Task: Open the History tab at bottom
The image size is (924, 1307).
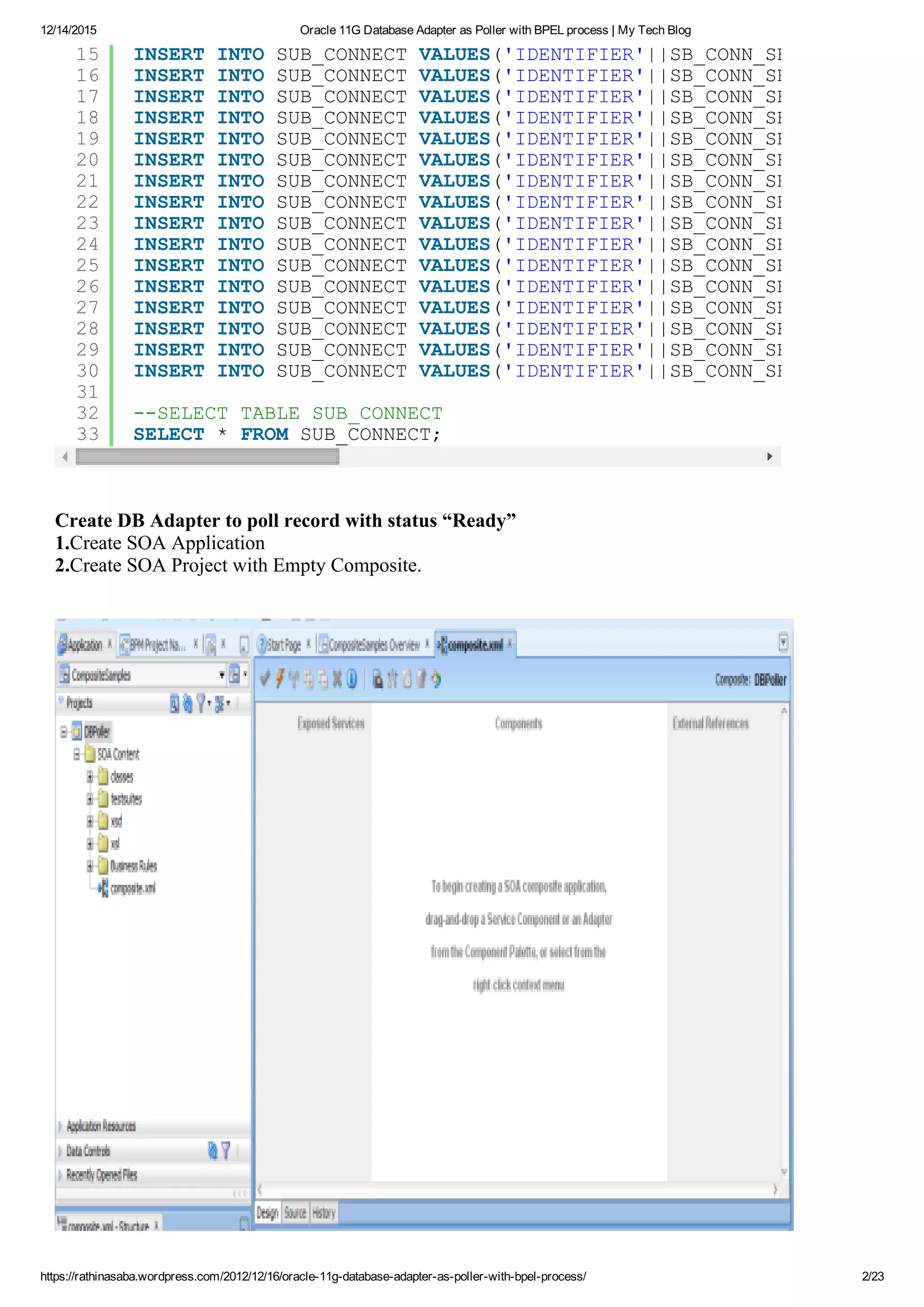Action: (x=323, y=1213)
